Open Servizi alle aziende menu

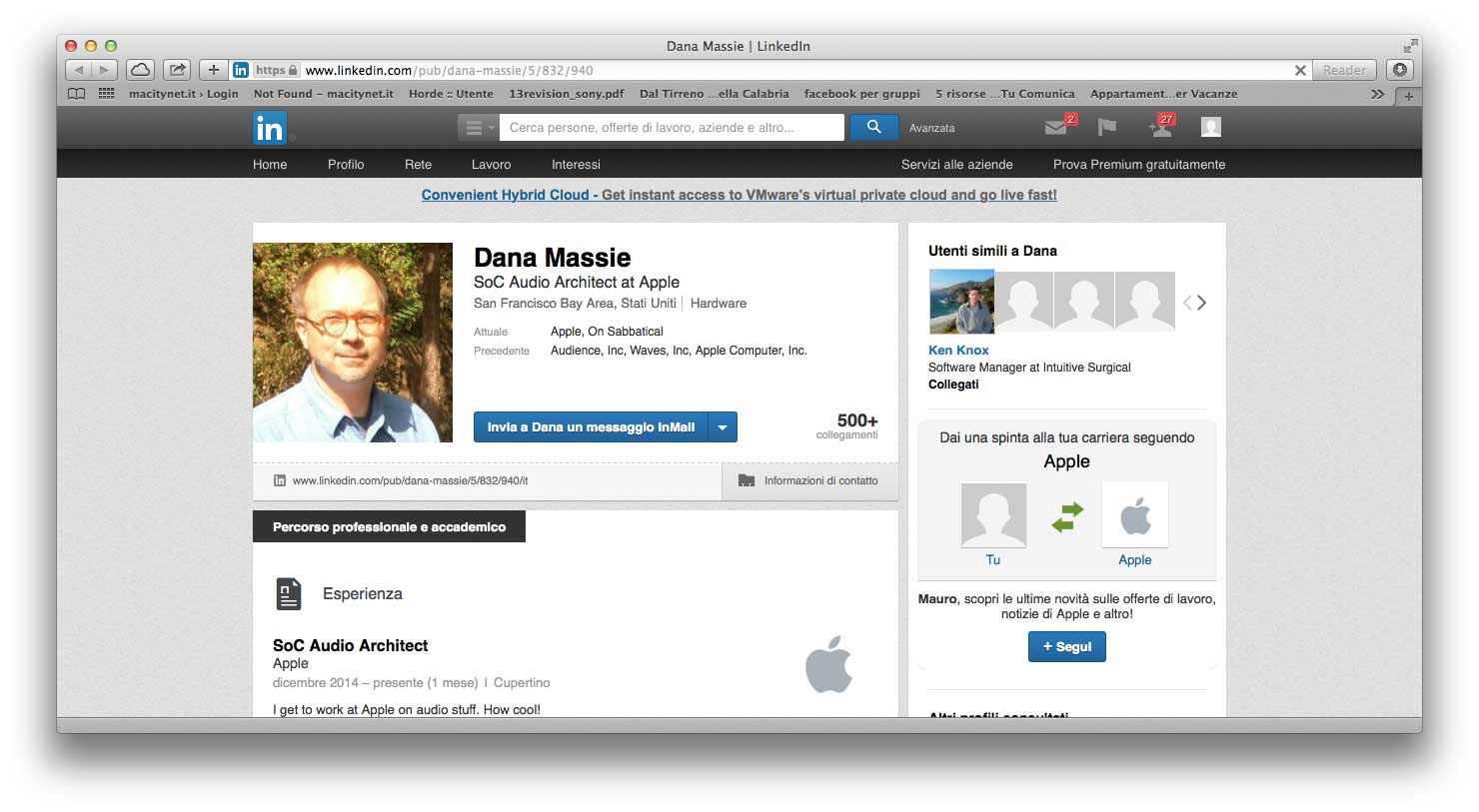[957, 165]
